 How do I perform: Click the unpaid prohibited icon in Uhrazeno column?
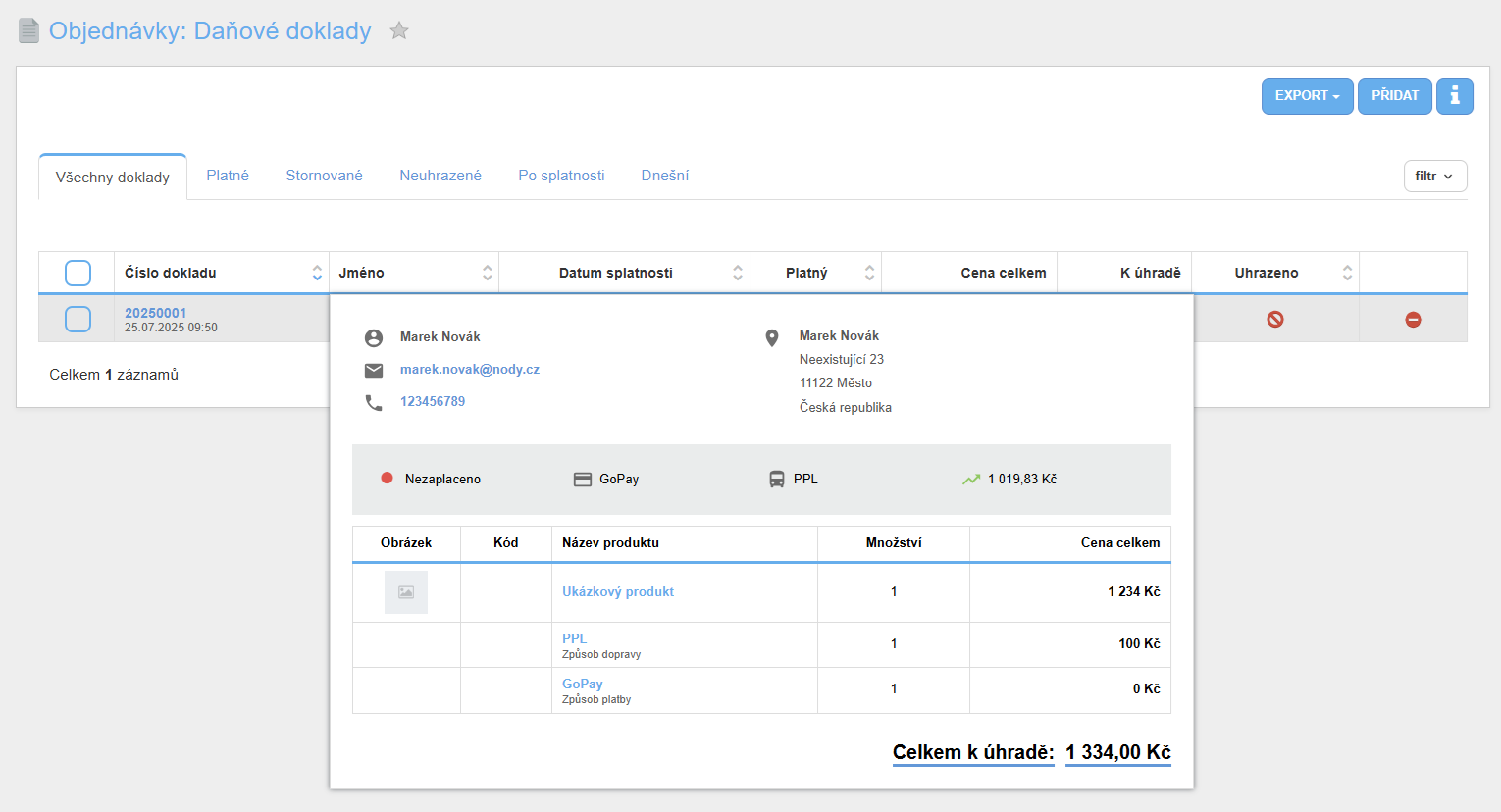pyautogui.click(x=1274, y=319)
